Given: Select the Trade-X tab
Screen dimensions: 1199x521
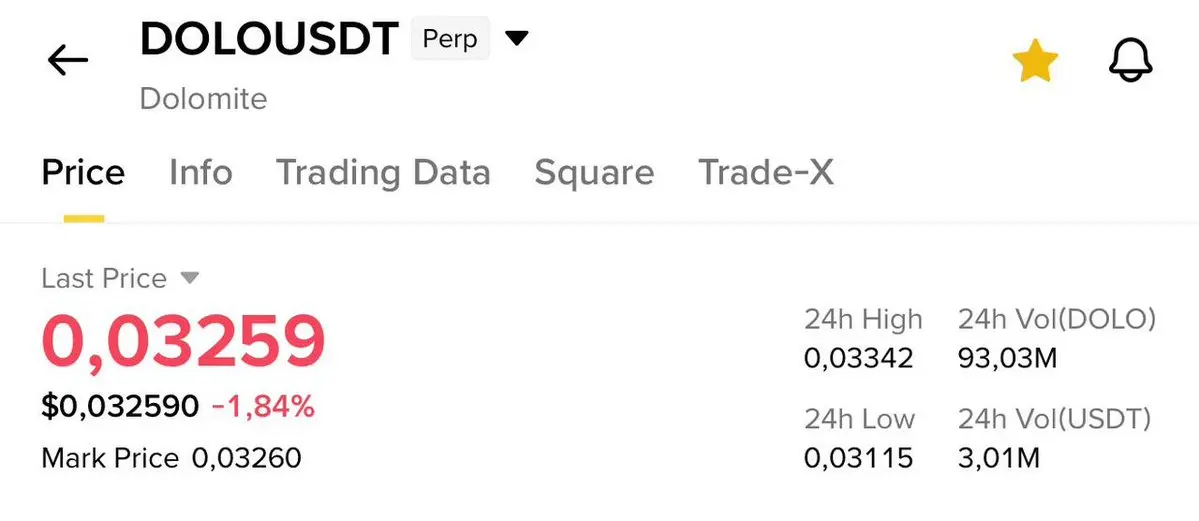Looking at the screenshot, I should point(765,173).
